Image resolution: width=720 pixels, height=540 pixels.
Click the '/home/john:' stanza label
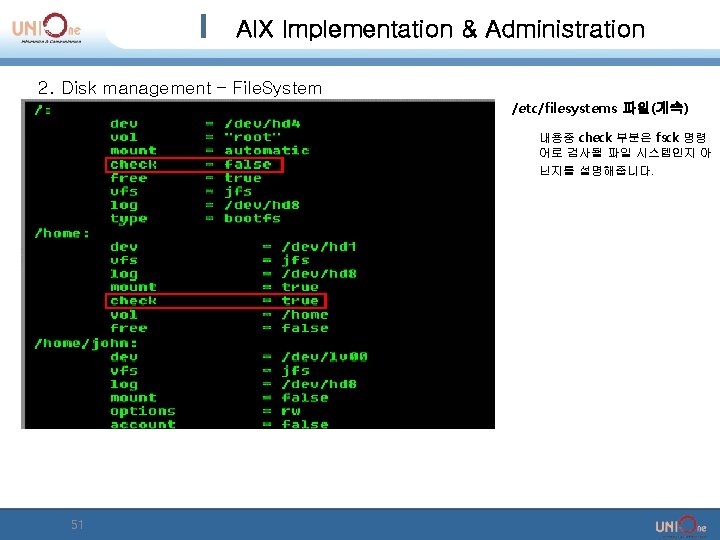coord(86,343)
